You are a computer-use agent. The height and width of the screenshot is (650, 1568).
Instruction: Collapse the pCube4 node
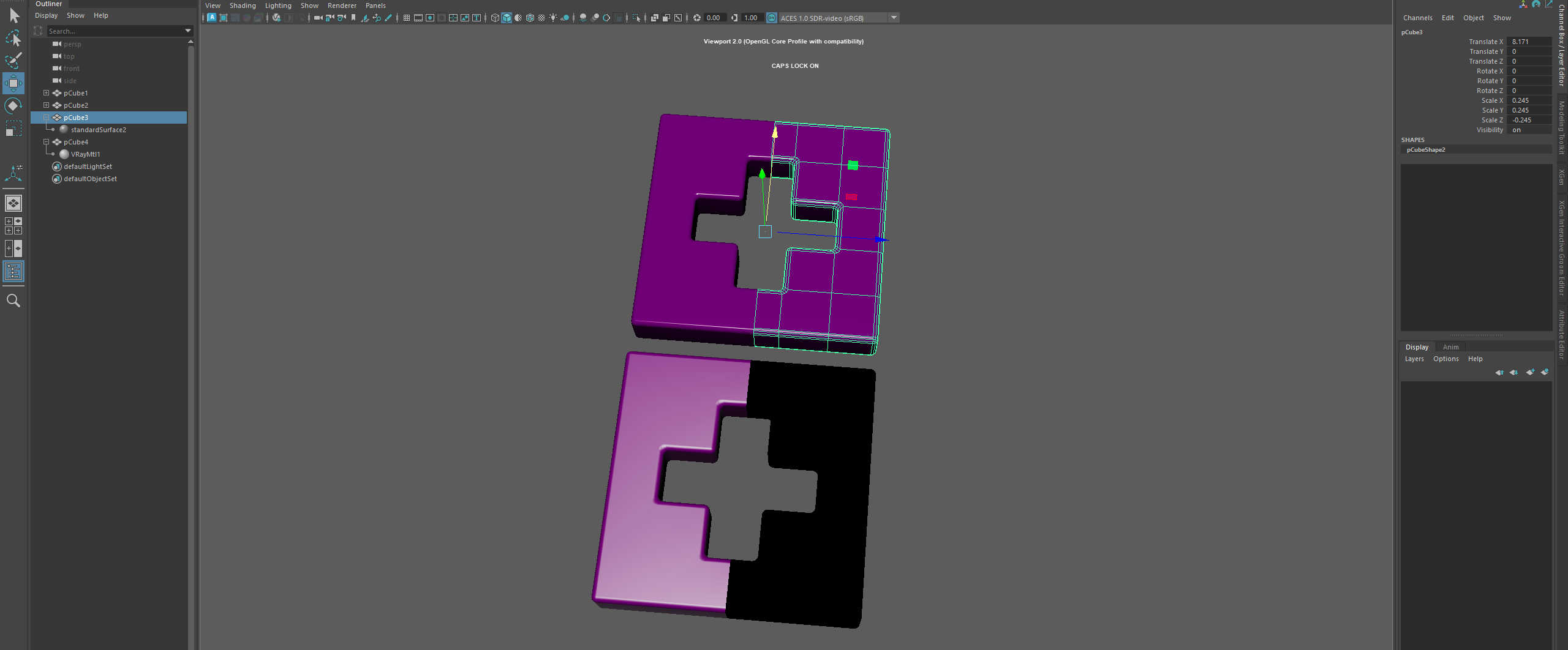click(46, 142)
